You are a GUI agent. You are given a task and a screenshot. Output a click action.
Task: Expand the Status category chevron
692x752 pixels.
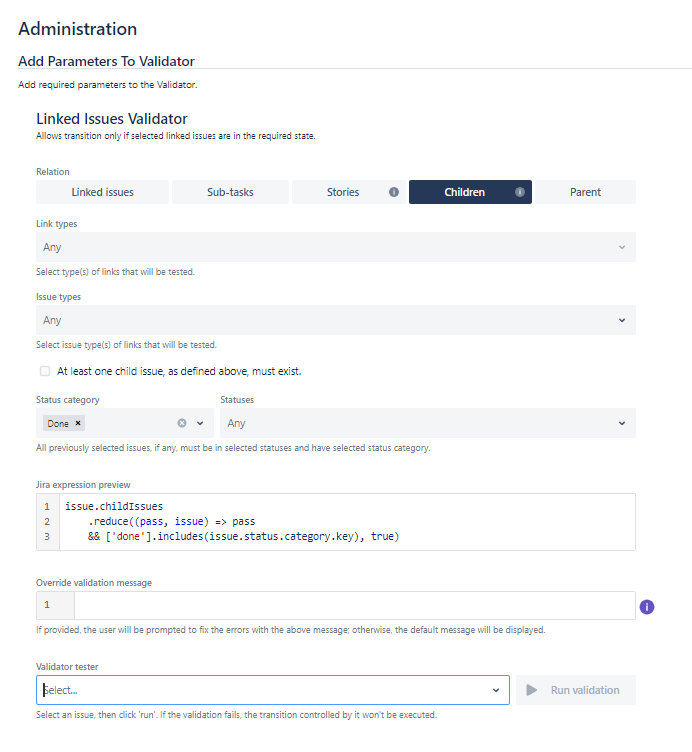coord(200,423)
